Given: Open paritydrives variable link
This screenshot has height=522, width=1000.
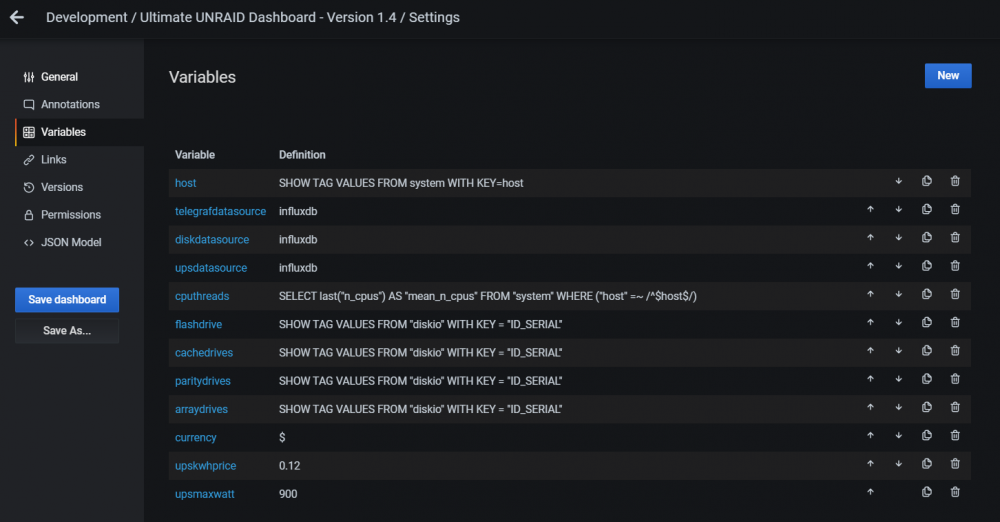Looking at the screenshot, I should tap(203, 381).
